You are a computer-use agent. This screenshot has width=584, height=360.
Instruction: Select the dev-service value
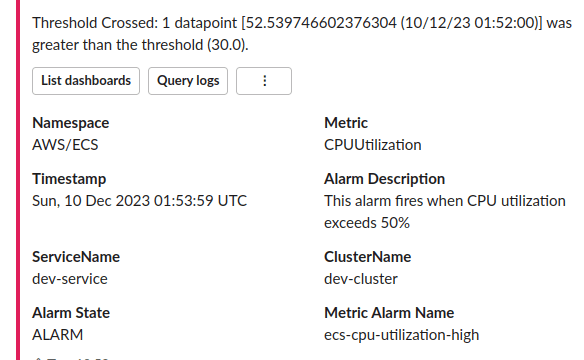click(70, 279)
